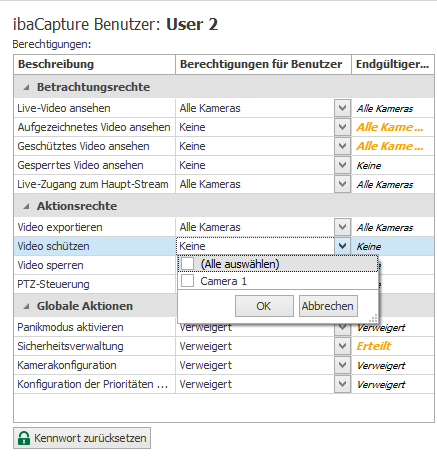Open the Video exportieren dropdown arrow
Image resolution: width=437 pixels, height=458 pixels.
click(x=342, y=227)
